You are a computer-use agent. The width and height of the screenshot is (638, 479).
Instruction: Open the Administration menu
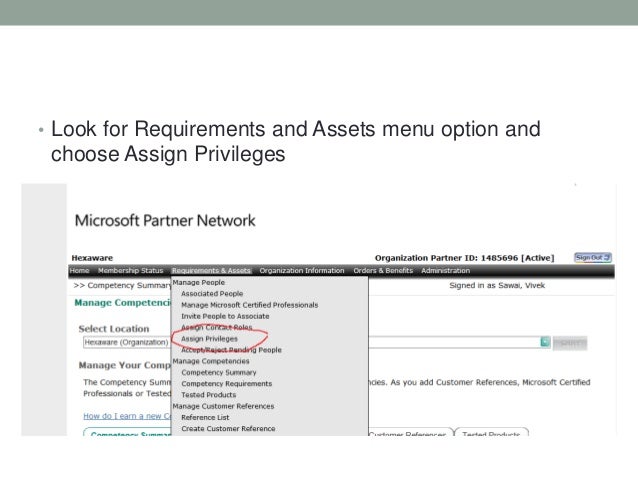446,271
